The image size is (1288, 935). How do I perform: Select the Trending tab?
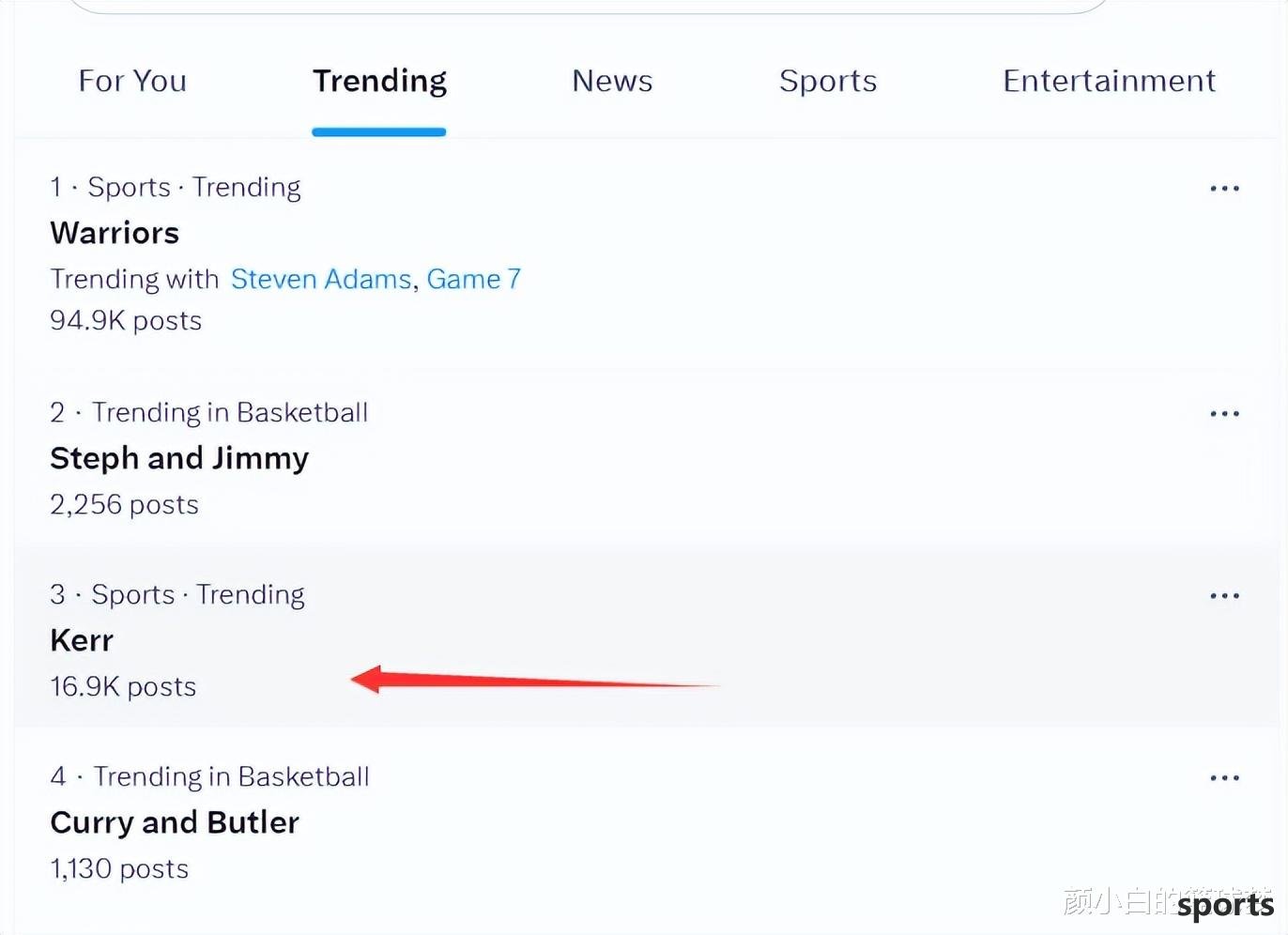(379, 82)
